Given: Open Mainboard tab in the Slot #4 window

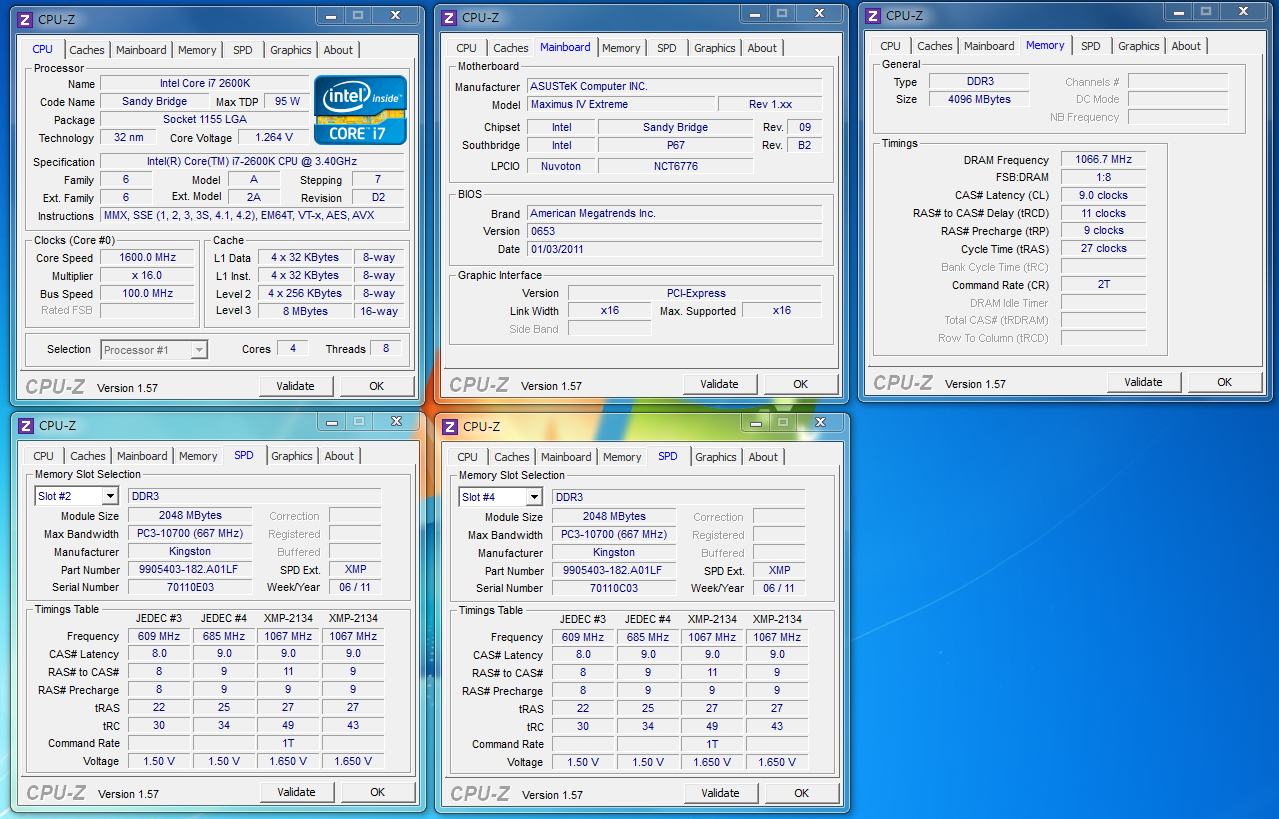Looking at the screenshot, I should click(x=566, y=457).
